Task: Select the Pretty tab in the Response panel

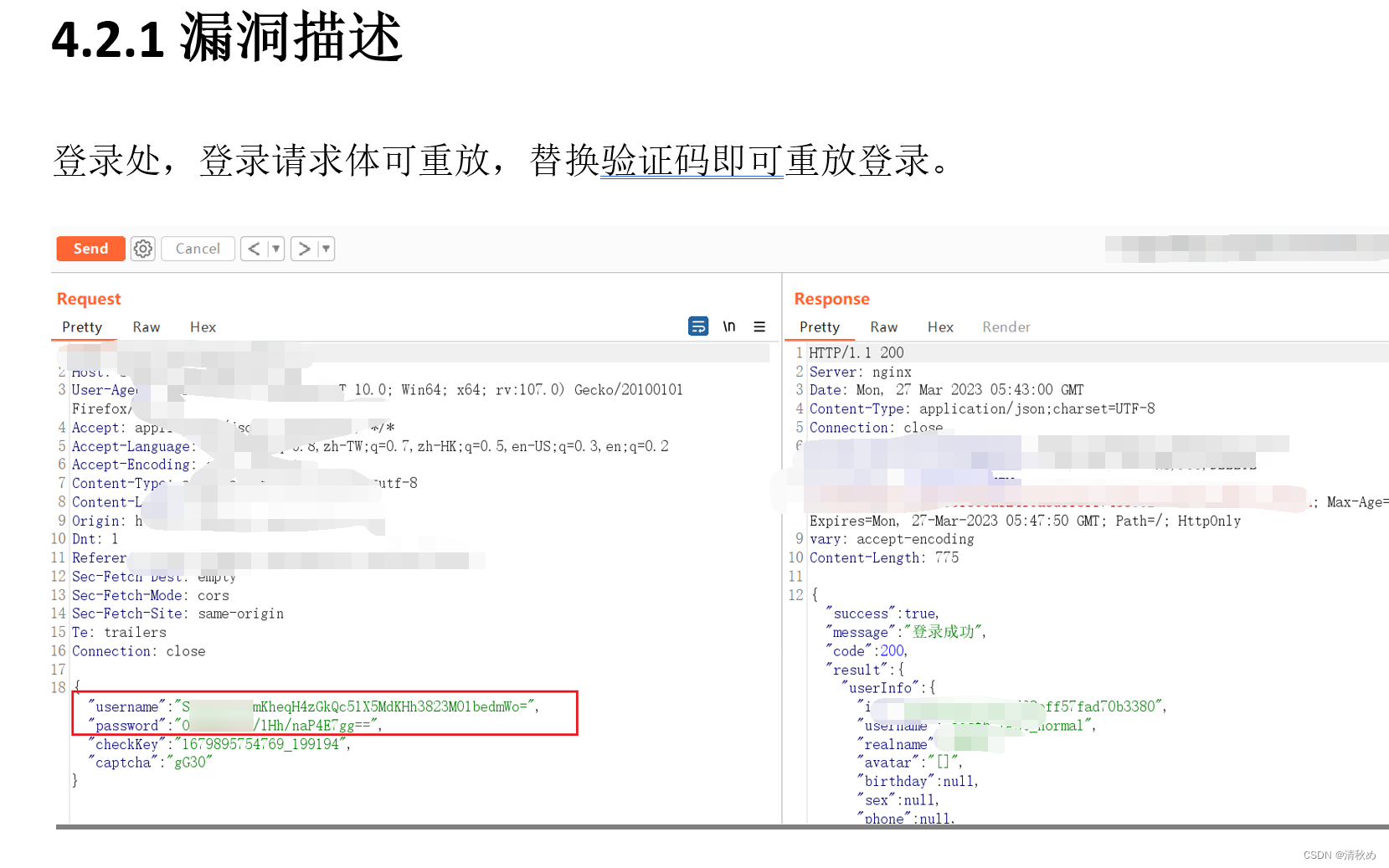Action: (819, 326)
